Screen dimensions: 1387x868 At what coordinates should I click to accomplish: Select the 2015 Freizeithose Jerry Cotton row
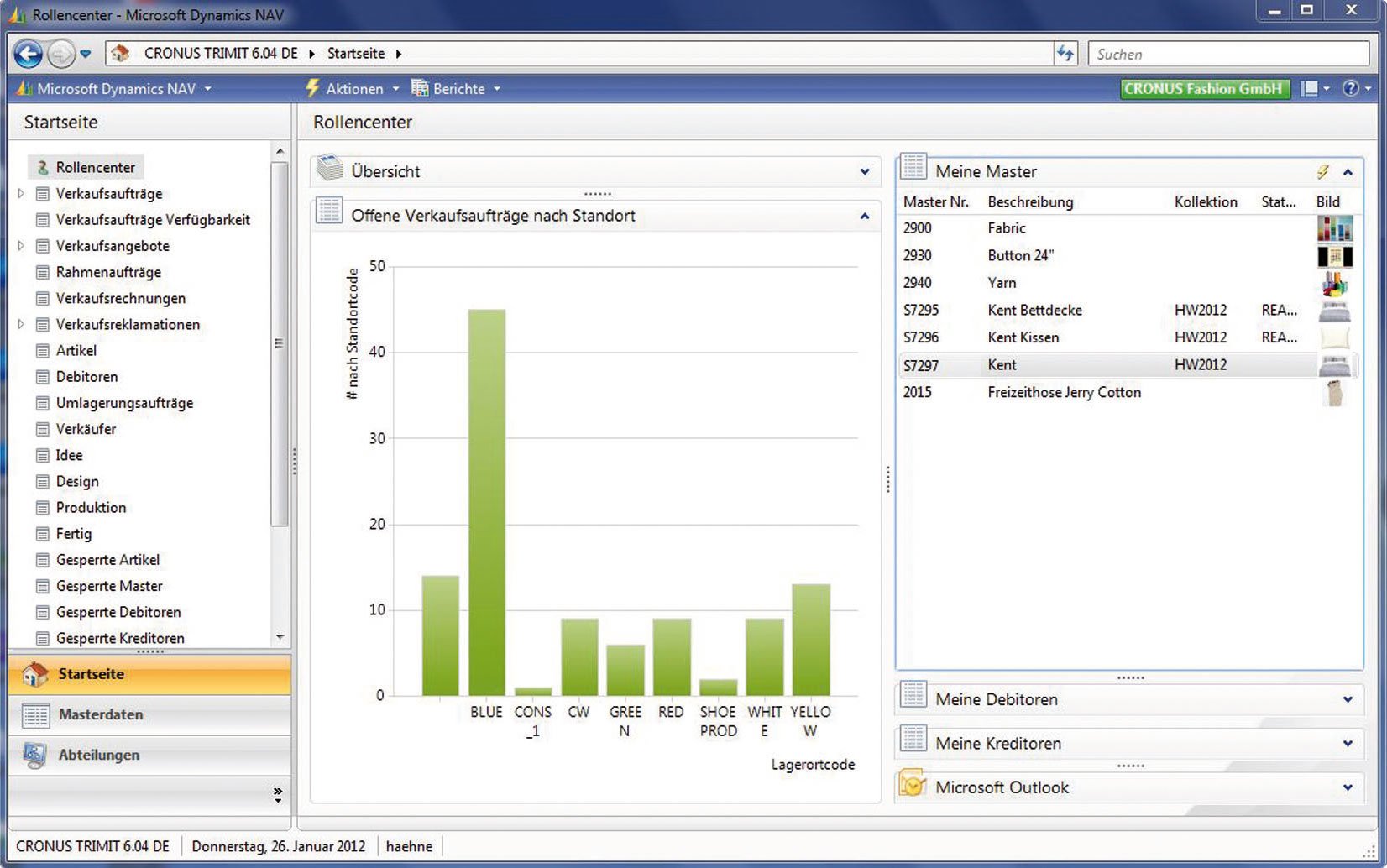tap(1128, 392)
